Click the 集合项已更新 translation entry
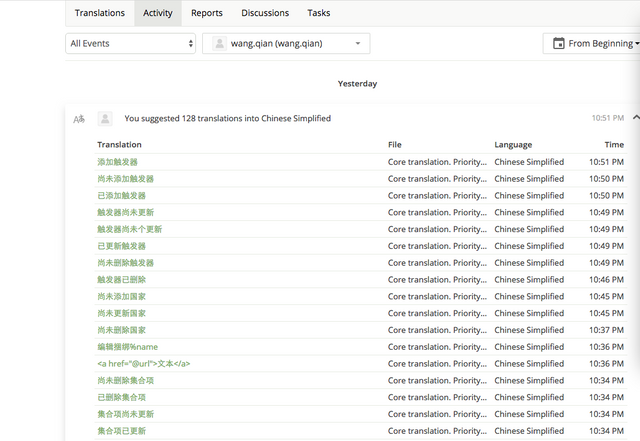The image size is (640, 441). pos(122,431)
